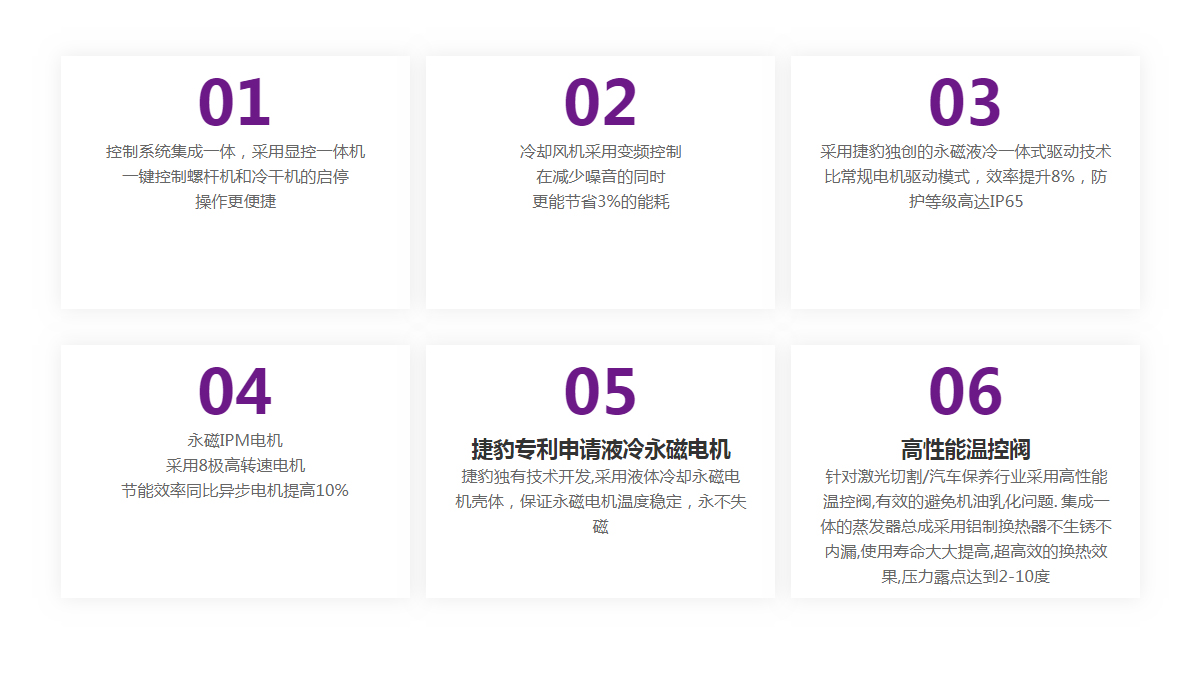Image resolution: width=1200 pixels, height=676 pixels.
Task: Click the purple number 01
Action: point(235,104)
